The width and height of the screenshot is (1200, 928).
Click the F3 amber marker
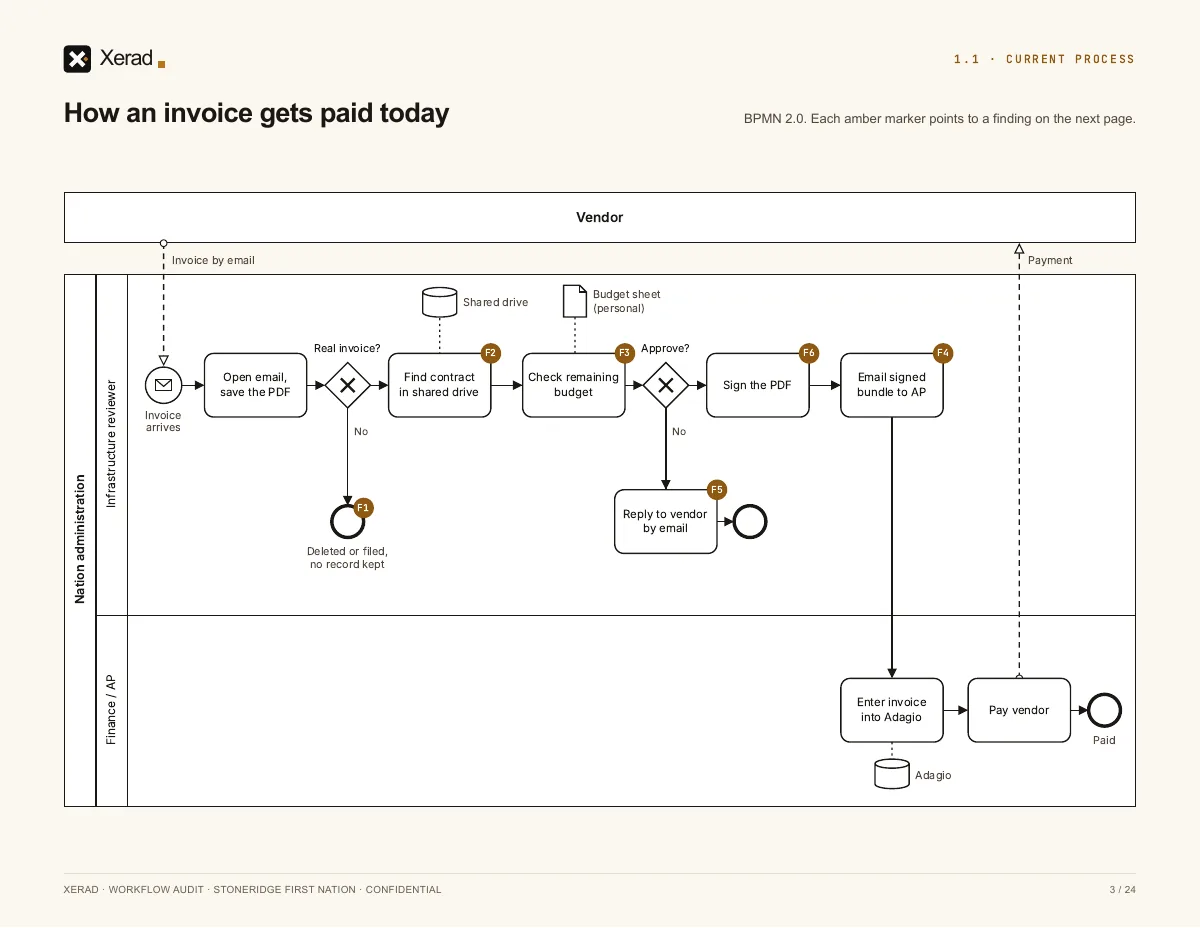pyautogui.click(x=625, y=353)
